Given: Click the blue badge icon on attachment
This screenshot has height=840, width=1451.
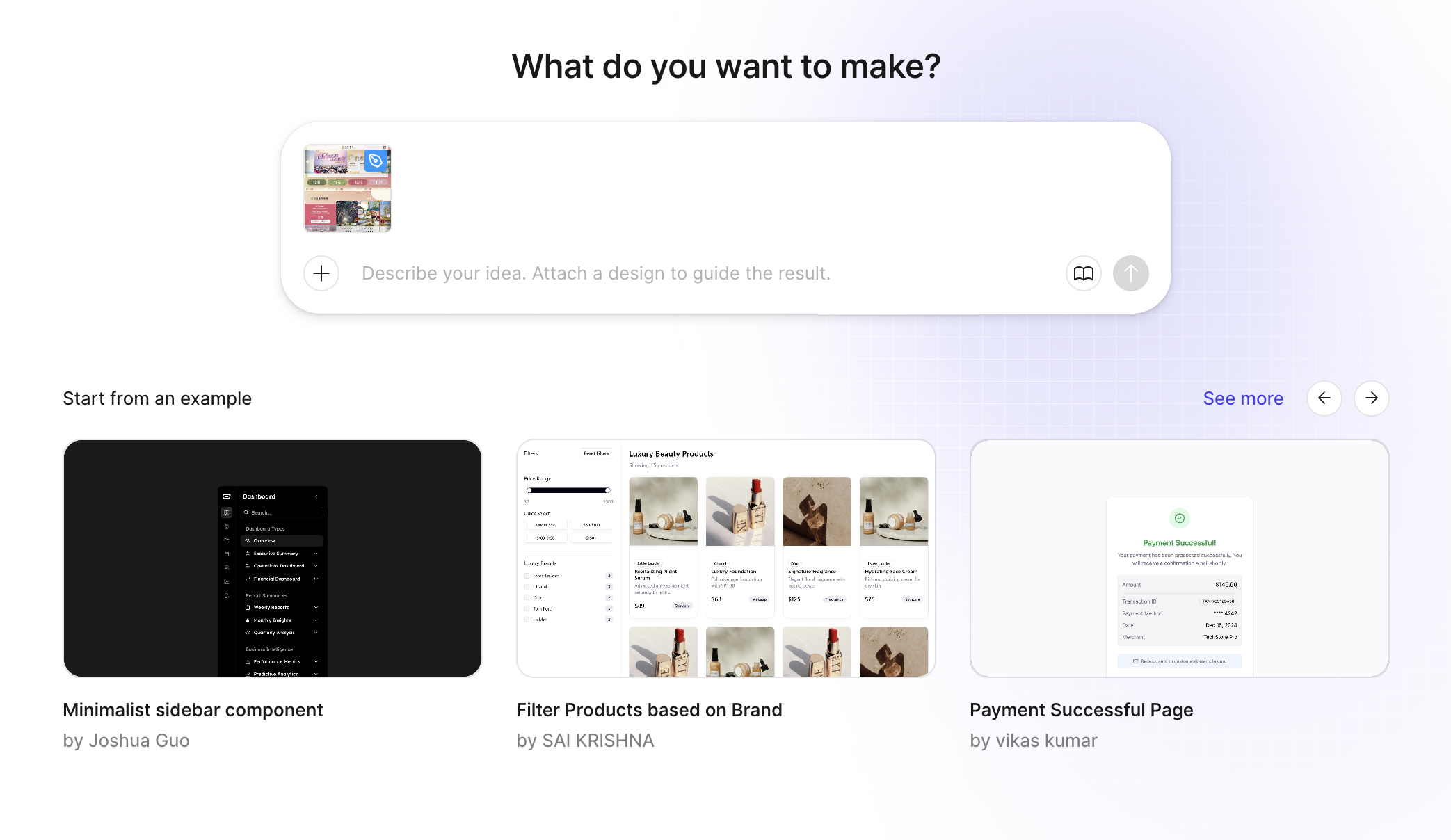Looking at the screenshot, I should [376, 161].
